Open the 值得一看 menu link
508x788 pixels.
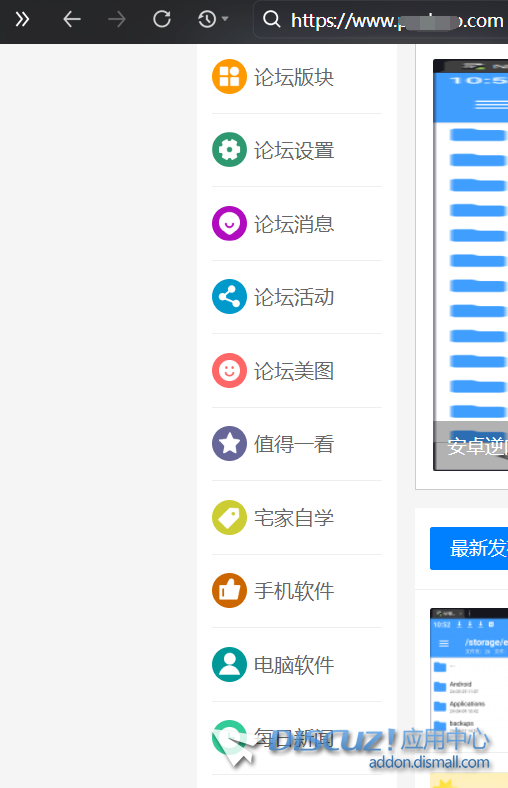coord(294,444)
